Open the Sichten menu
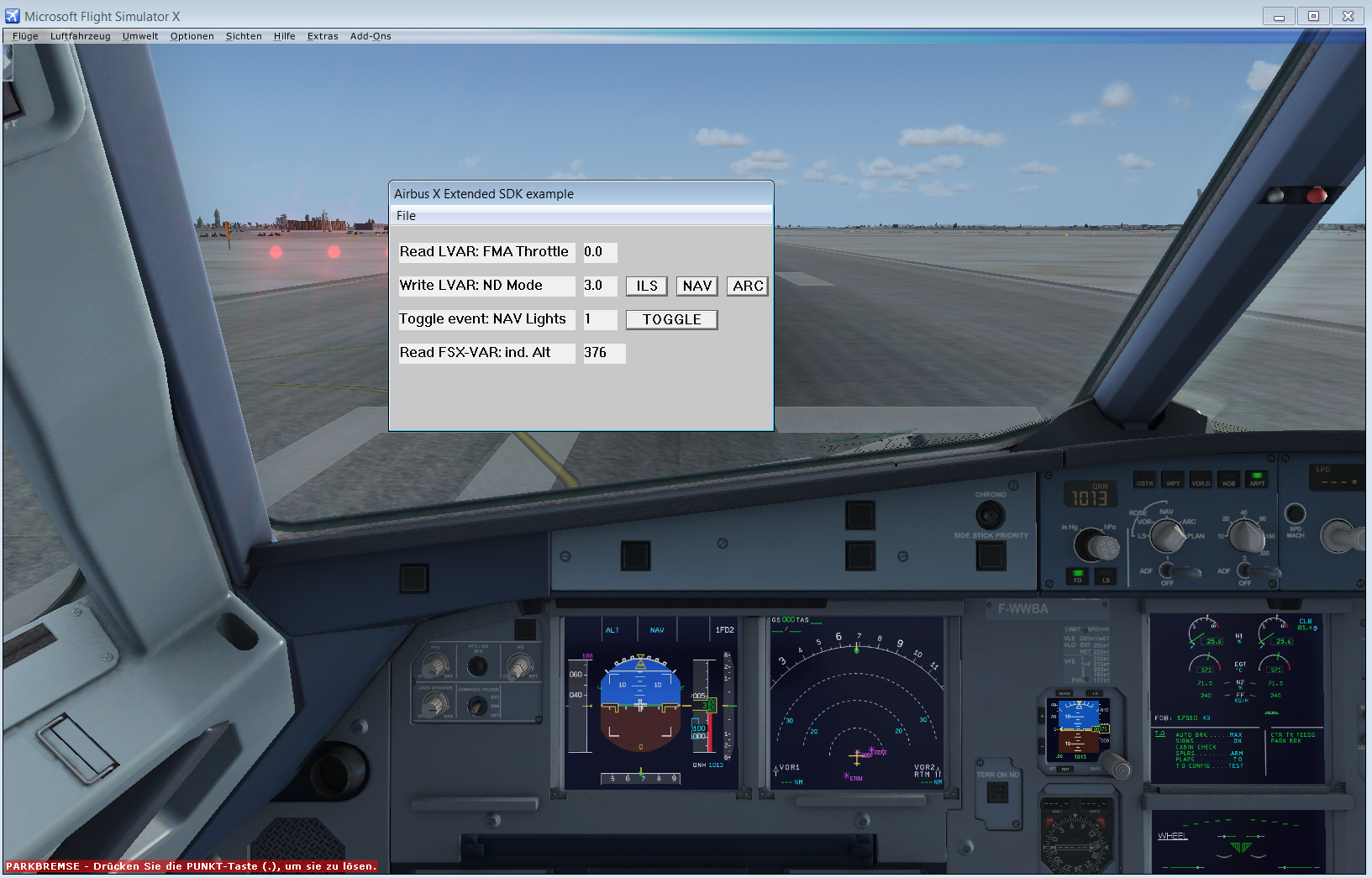The image size is (1372, 878). point(244,36)
